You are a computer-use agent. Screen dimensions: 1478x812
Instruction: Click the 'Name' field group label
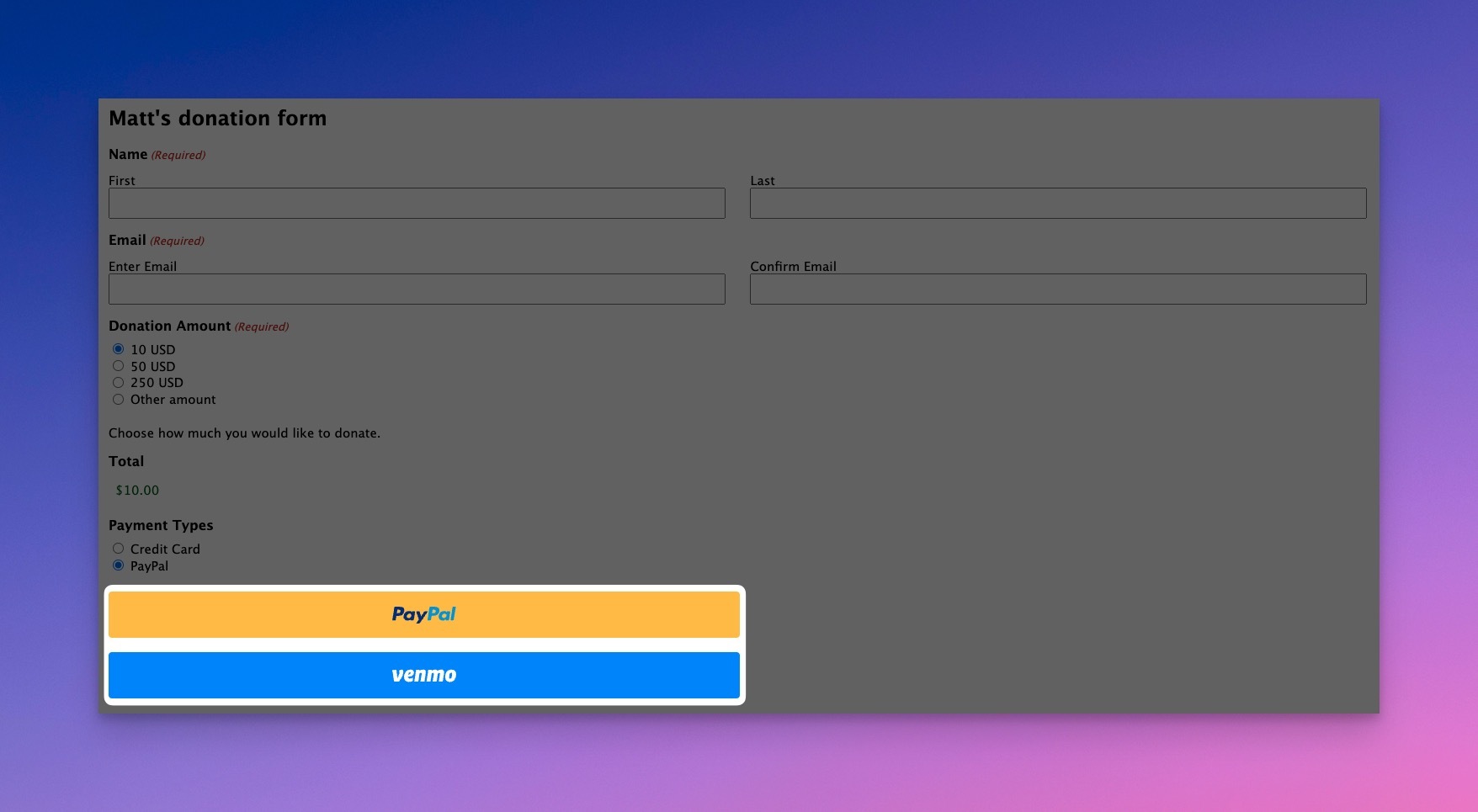click(128, 154)
